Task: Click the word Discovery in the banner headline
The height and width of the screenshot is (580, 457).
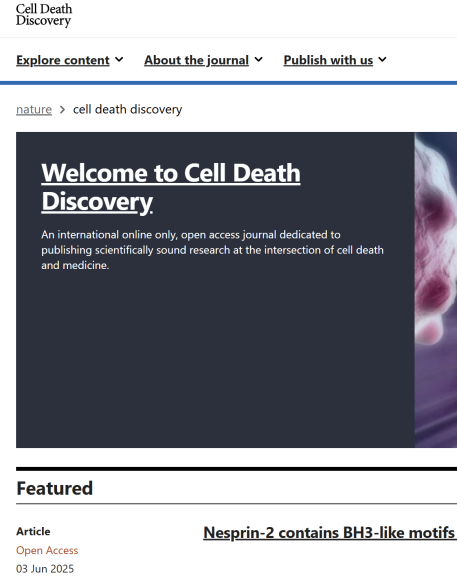Action: 97,202
